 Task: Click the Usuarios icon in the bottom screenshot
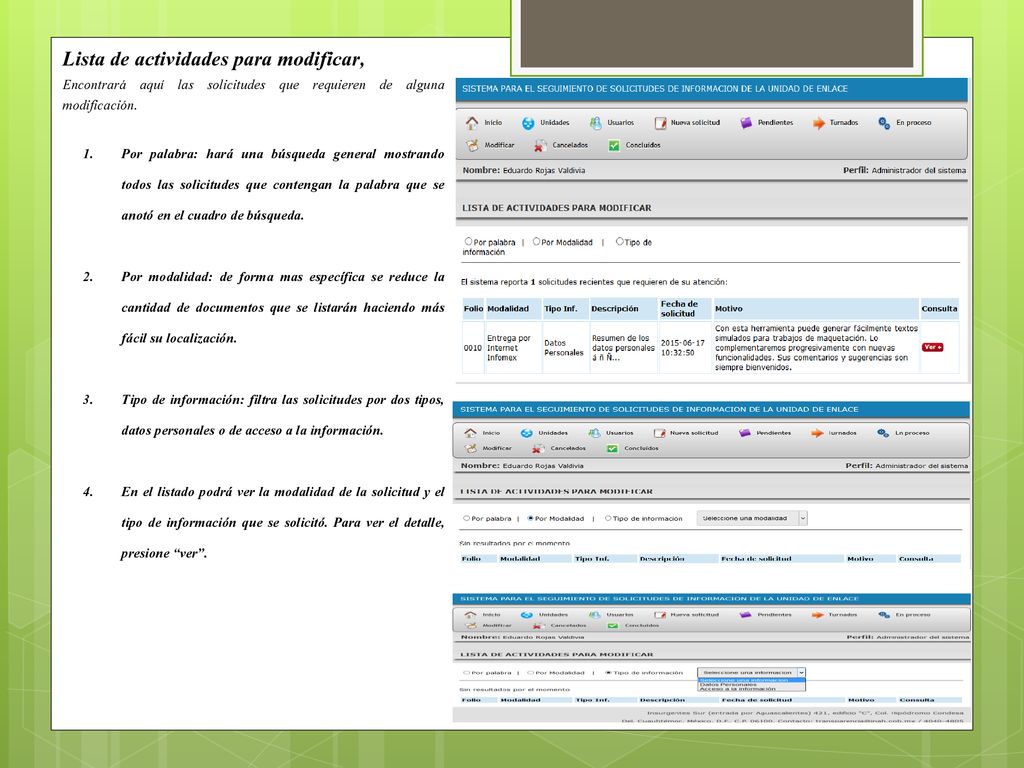594,615
